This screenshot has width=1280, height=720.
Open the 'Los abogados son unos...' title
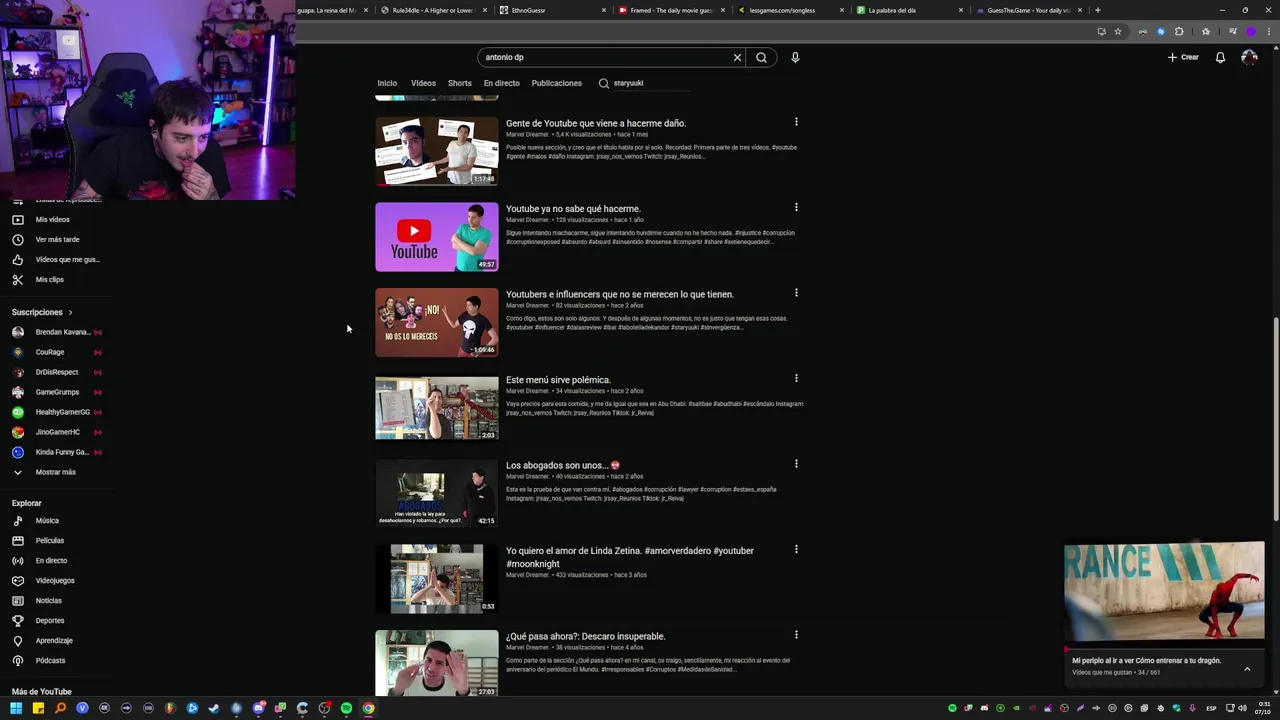[563, 465]
